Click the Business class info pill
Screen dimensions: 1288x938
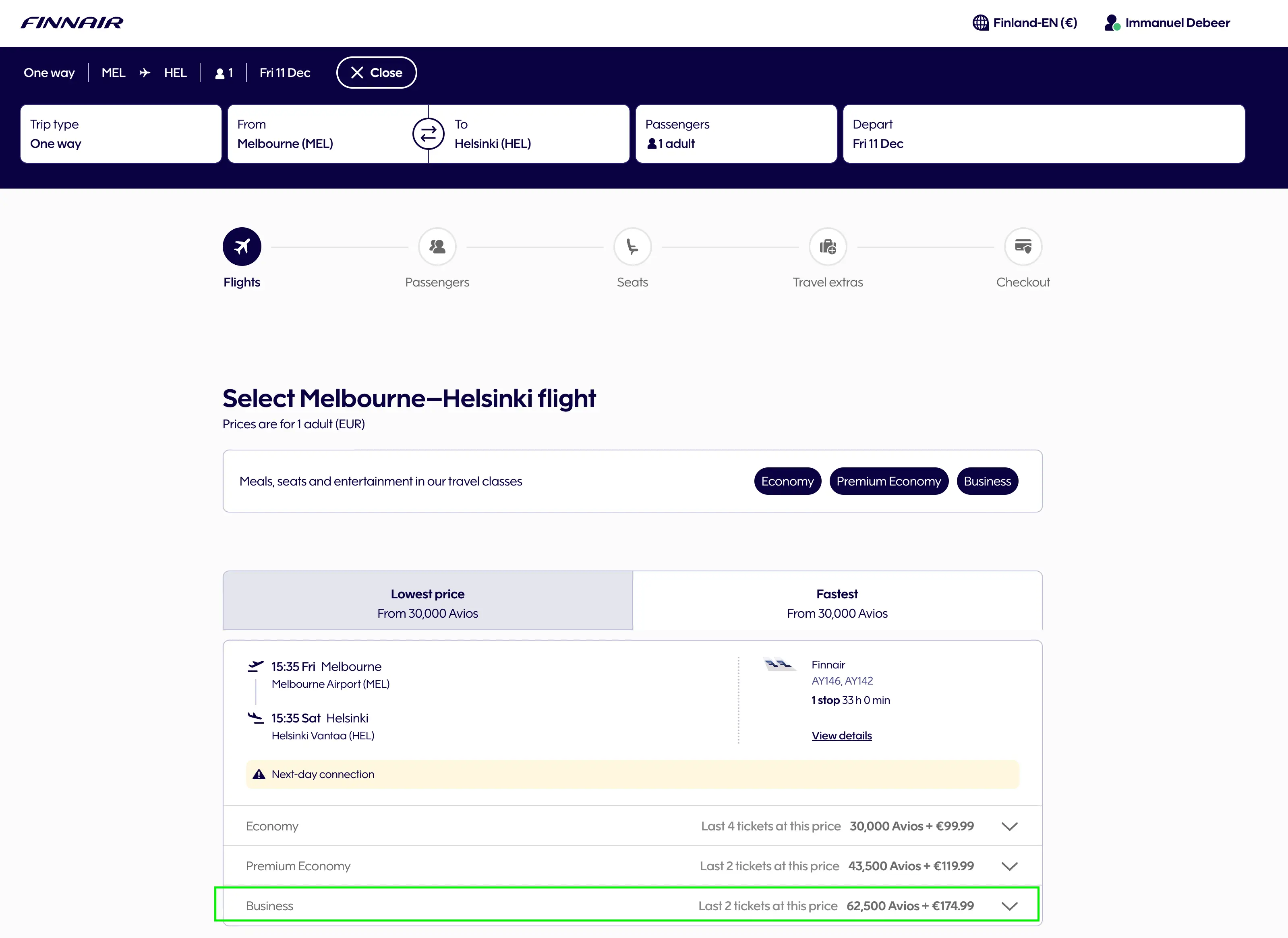(x=987, y=481)
